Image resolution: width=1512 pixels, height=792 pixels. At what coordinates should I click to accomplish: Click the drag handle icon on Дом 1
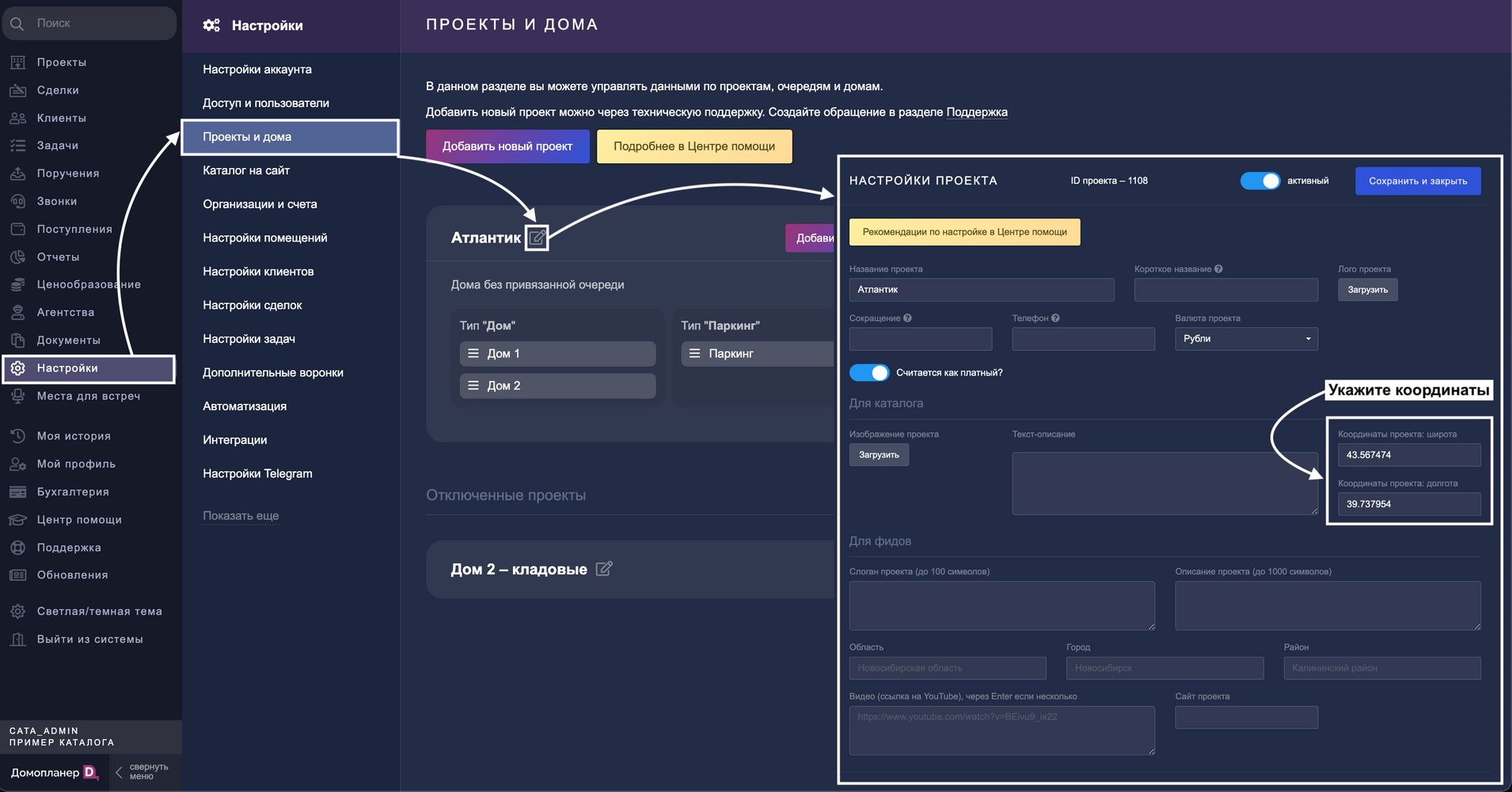(473, 353)
